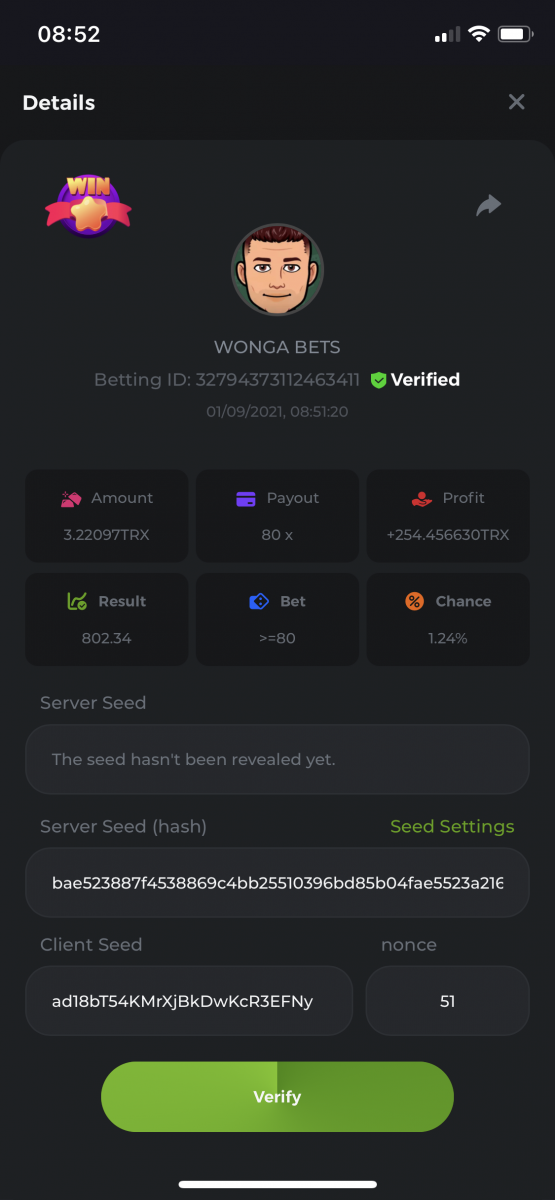Select the Client Seed field

(x=189, y=1000)
